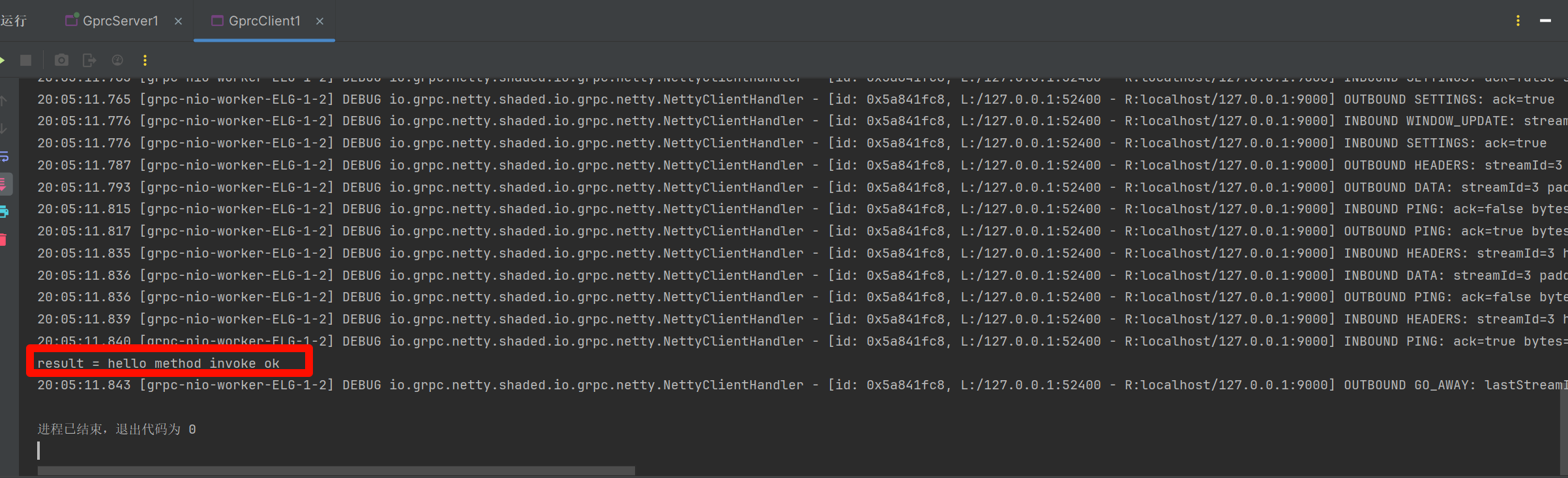
Task: Close the GprcClient1 run tab
Action: tap(320, 22)
